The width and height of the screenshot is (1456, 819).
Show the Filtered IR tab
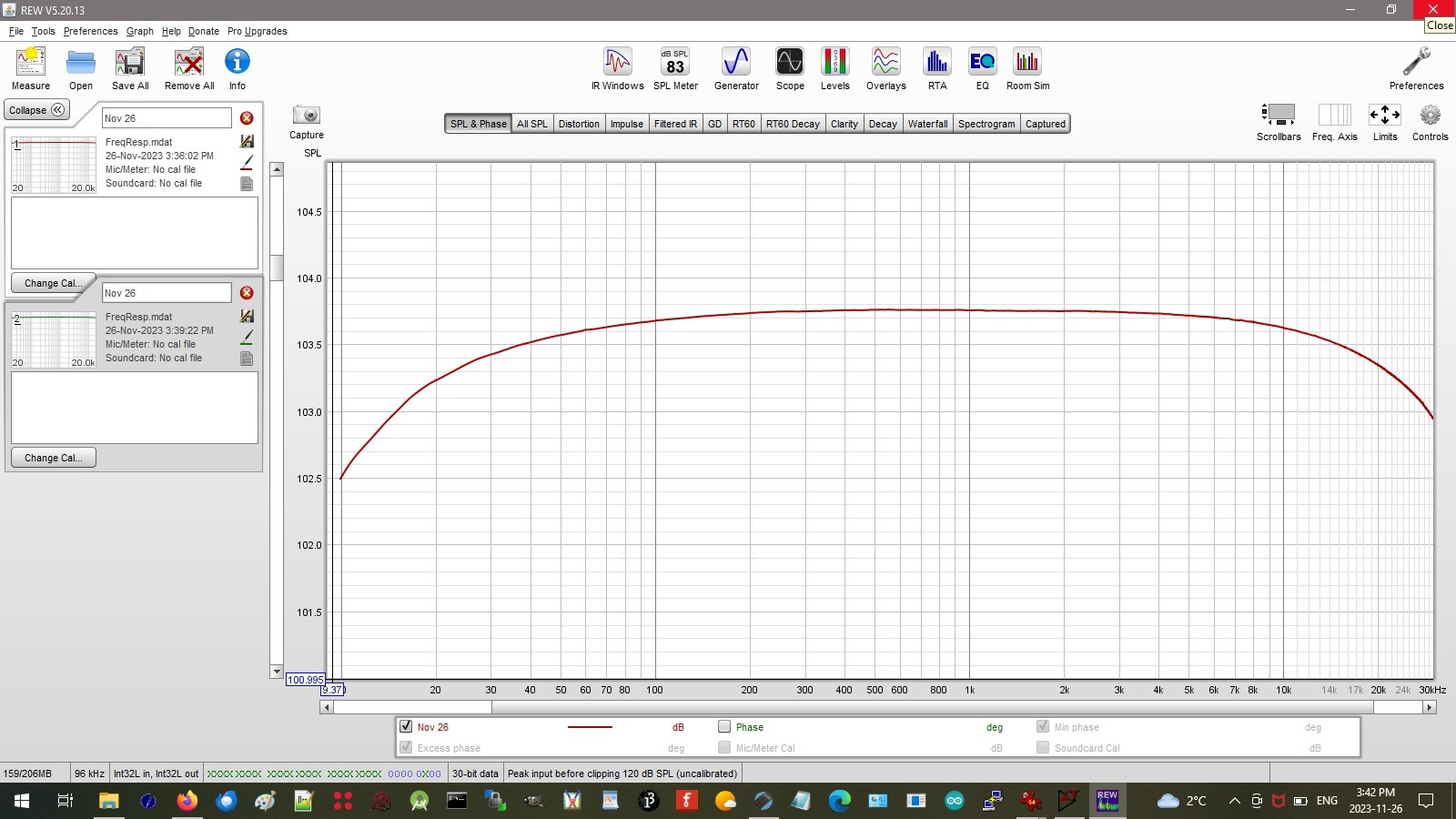[675, 124]
